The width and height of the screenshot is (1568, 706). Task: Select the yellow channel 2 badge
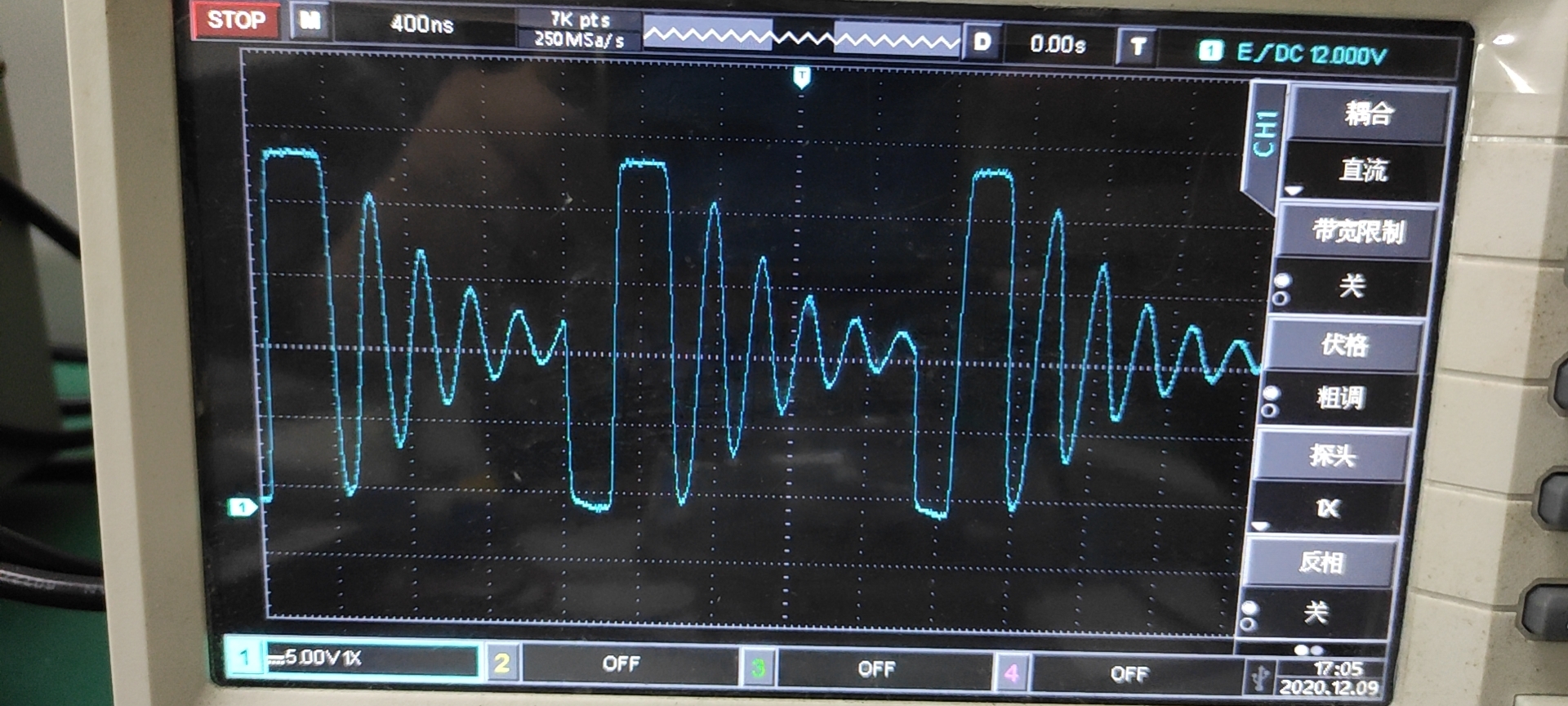(501, 663)
